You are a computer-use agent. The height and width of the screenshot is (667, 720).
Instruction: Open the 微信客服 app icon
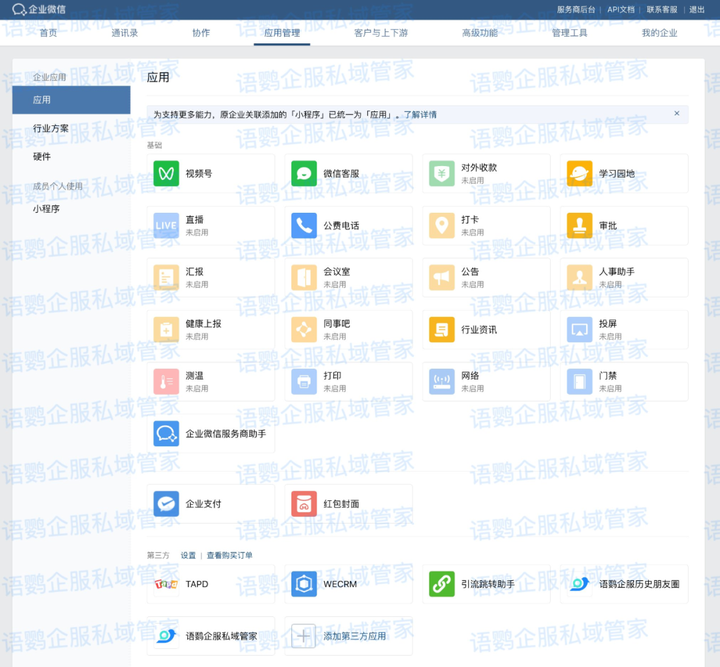pyautogui.click(x=304, y=174)
